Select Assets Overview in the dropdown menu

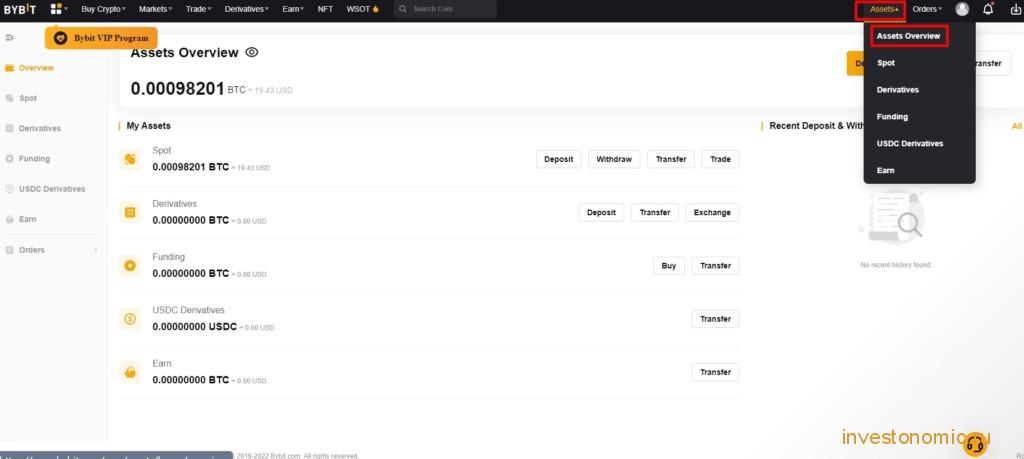[x=908, y=36]
